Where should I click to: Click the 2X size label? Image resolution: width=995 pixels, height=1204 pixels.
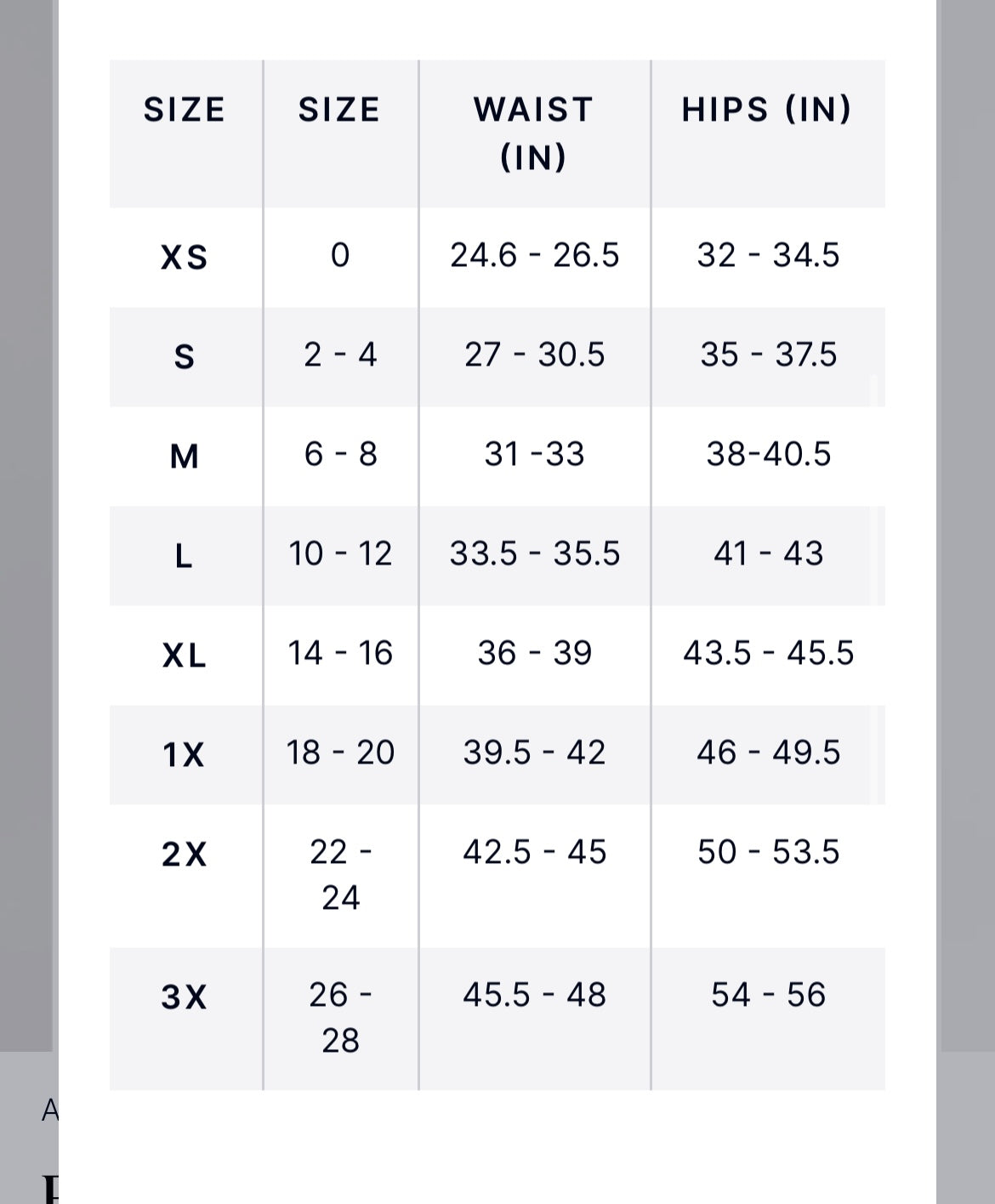tap(185, 854)
